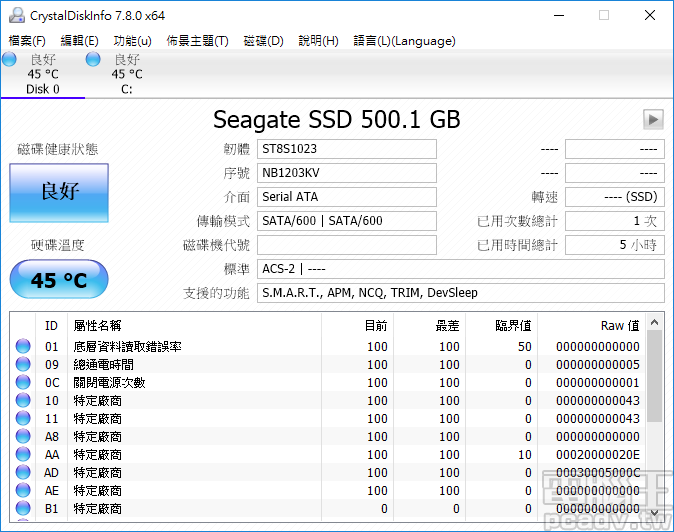Click the serial number field NB1203KV
Screen dimensions: 674x532
coord(347,173)
